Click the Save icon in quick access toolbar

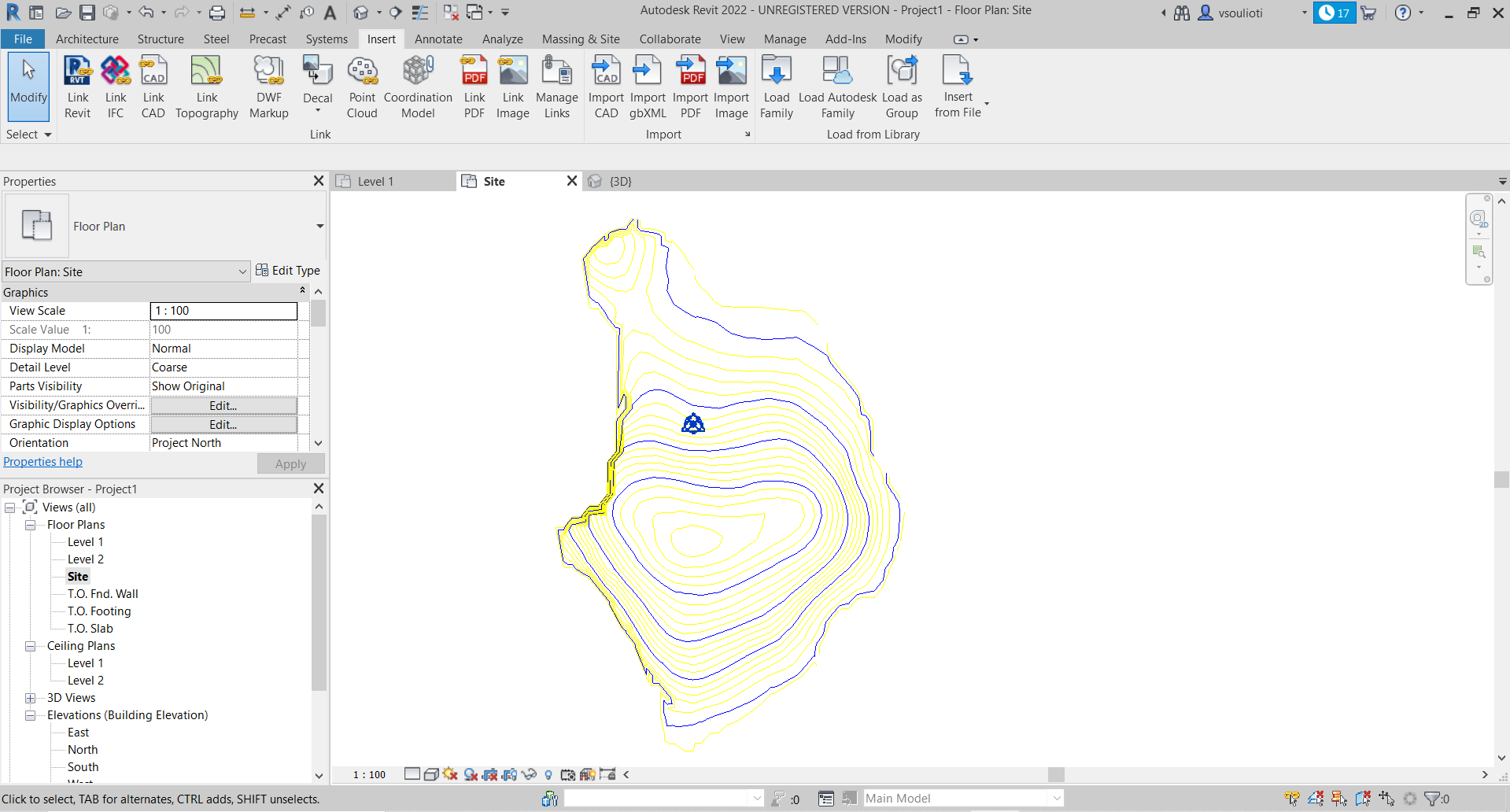click(x=87, y=13)
